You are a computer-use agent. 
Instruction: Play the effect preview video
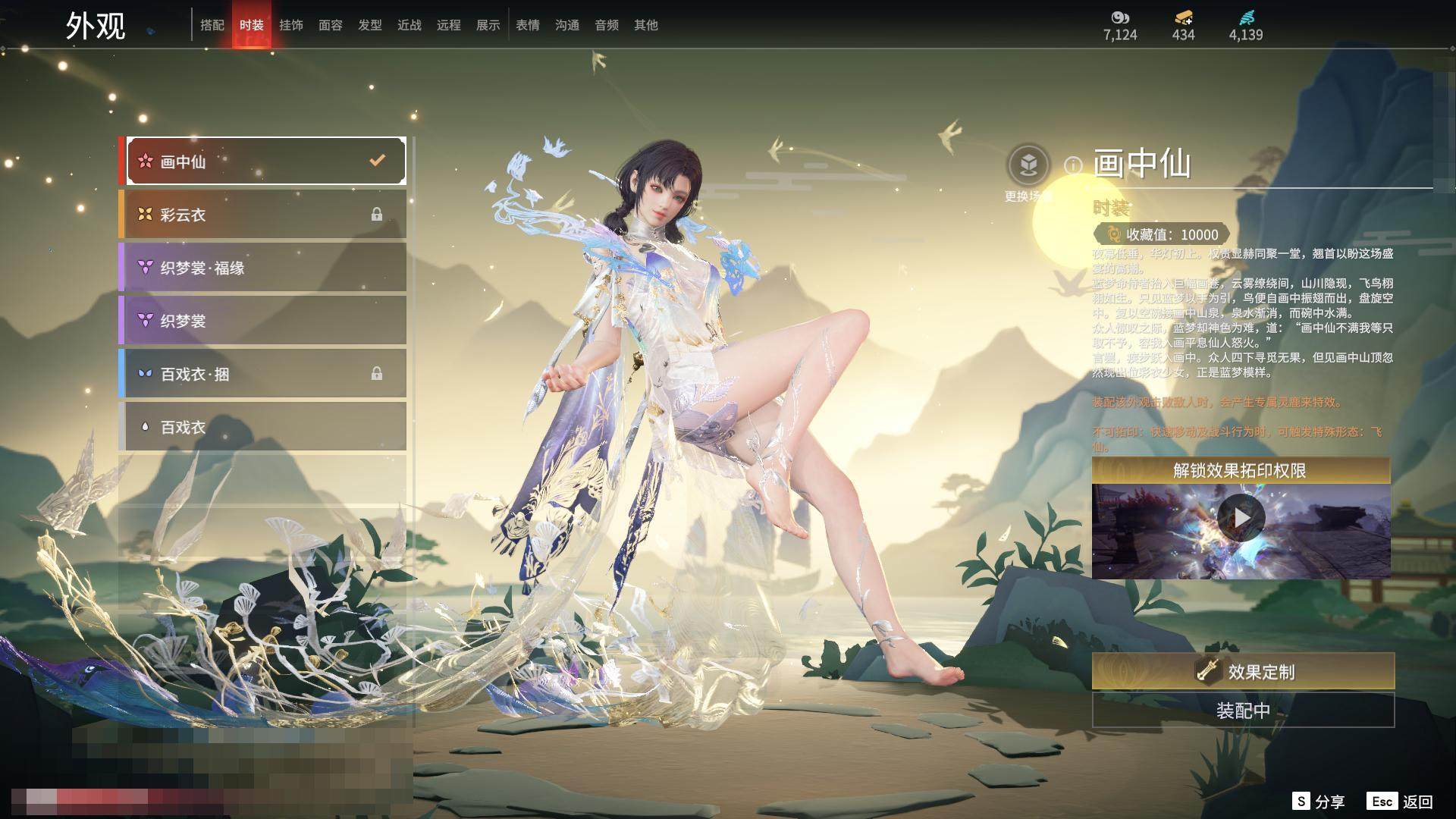point(1241,518)
